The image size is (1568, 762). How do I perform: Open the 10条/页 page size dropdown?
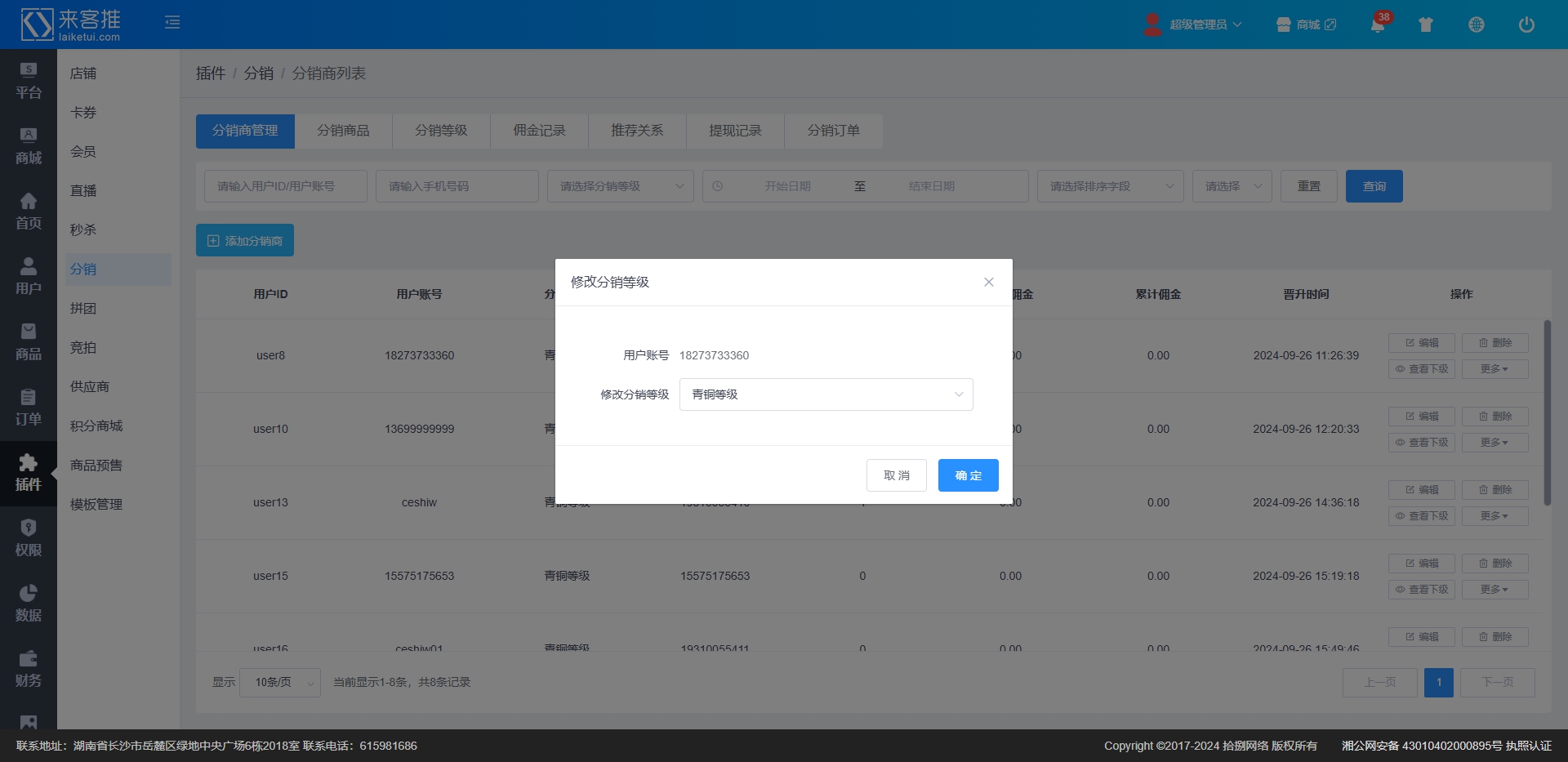tap(280, 682)
